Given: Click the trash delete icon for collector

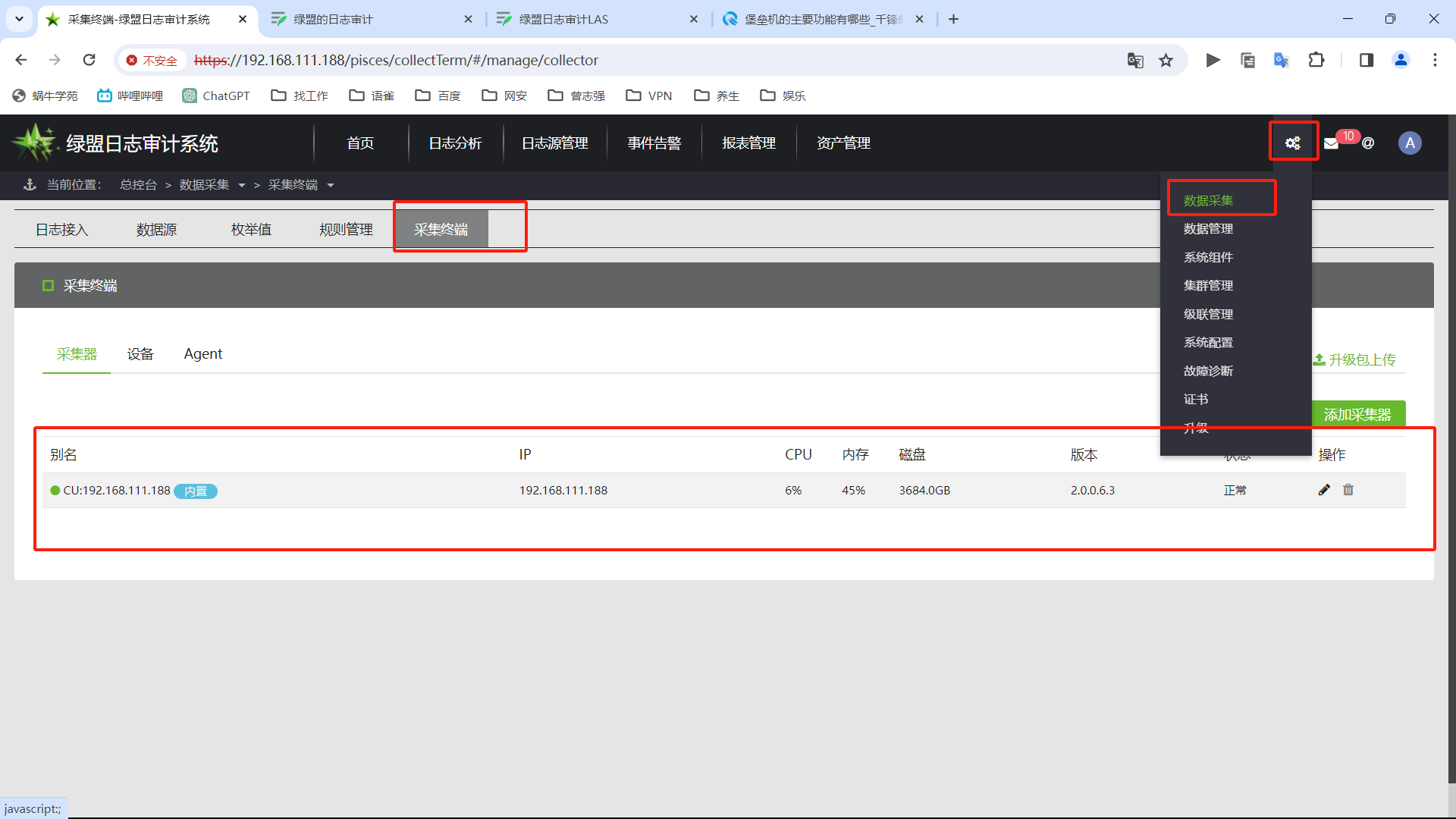Looking at the screenshot, I should (x=1348, y=490).
